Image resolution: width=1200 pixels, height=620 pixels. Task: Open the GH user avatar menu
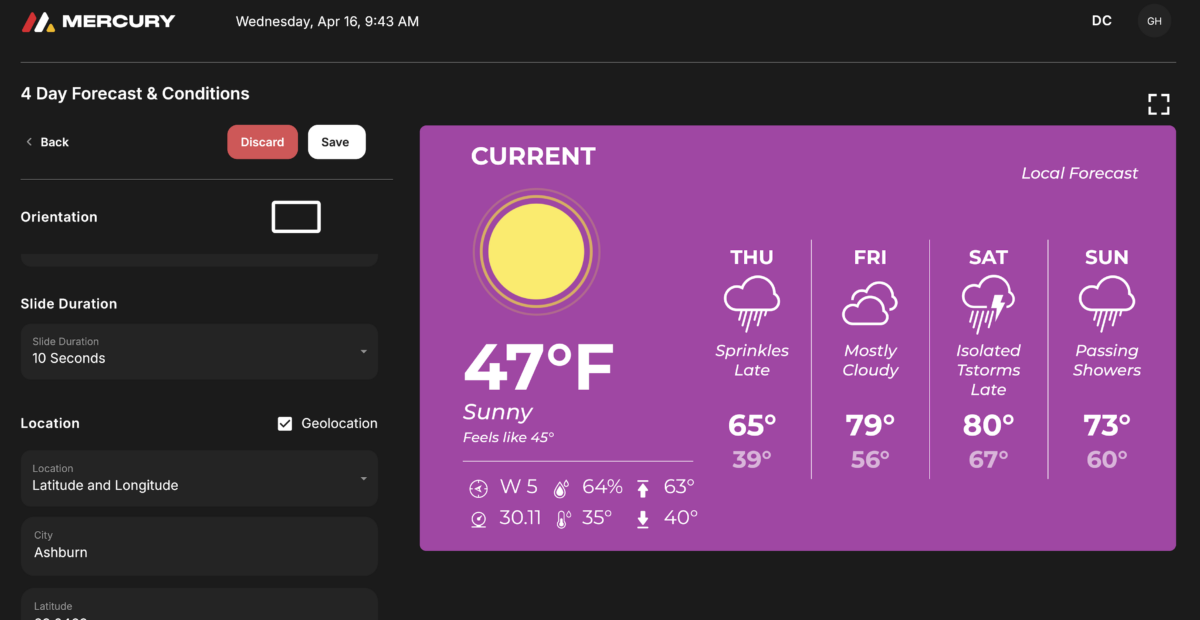1154,21
